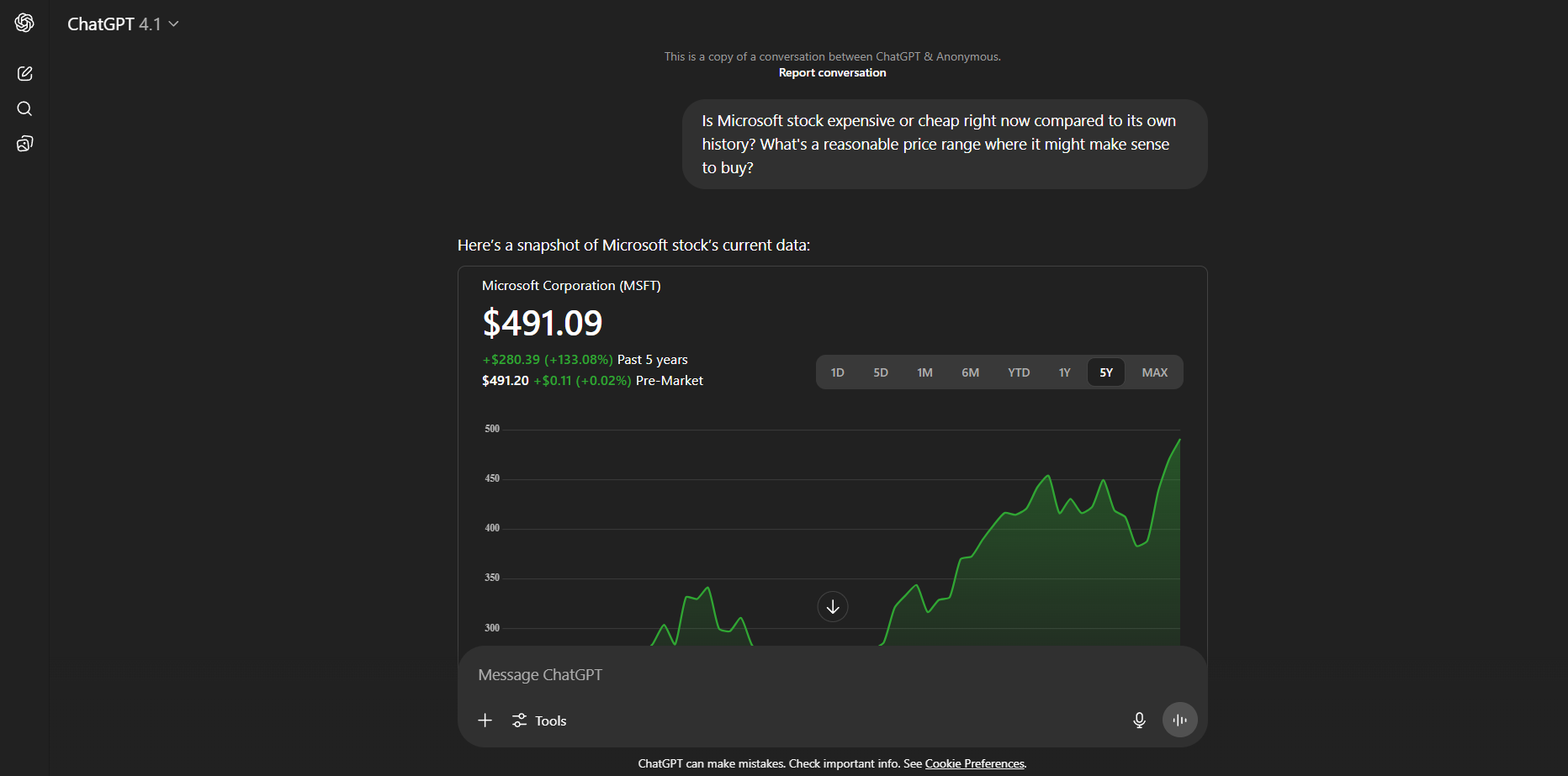Open the library images icon in sidebar
The height and width of the screenshot is (776, 1568).
pyautogui.click(x=24, y=144)
